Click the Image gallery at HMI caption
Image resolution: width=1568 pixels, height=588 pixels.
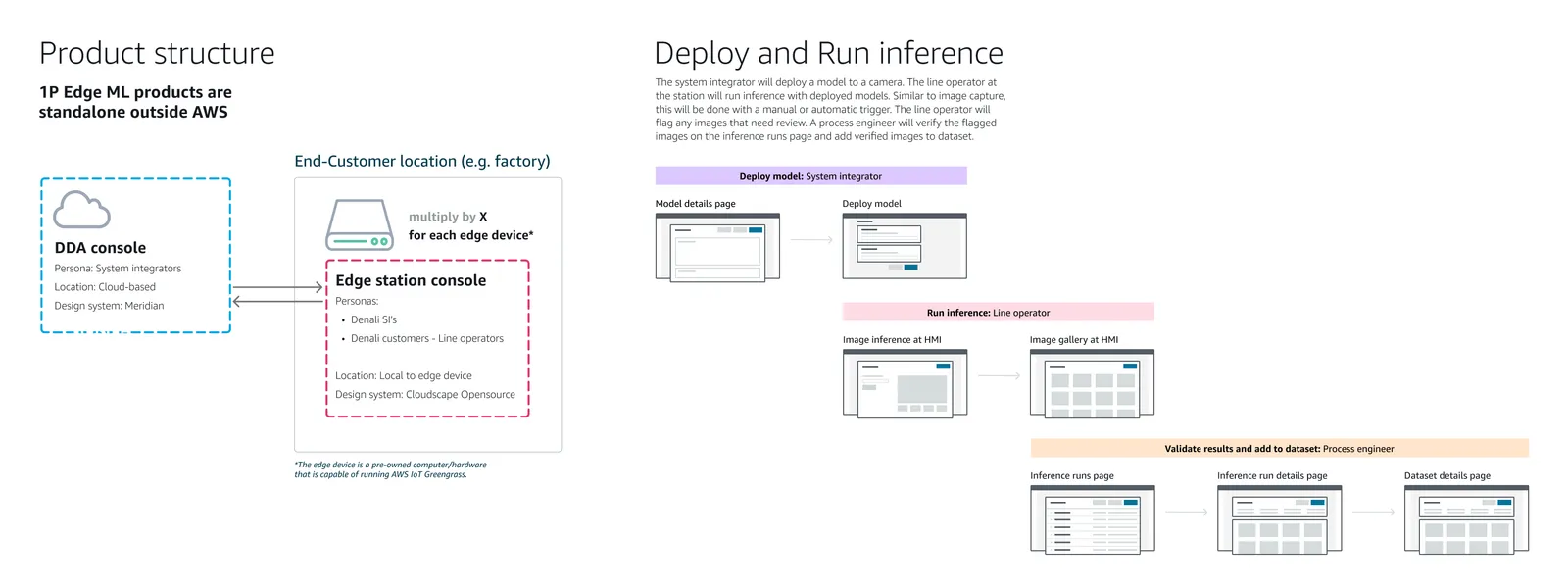click(x=1074, y=340)
